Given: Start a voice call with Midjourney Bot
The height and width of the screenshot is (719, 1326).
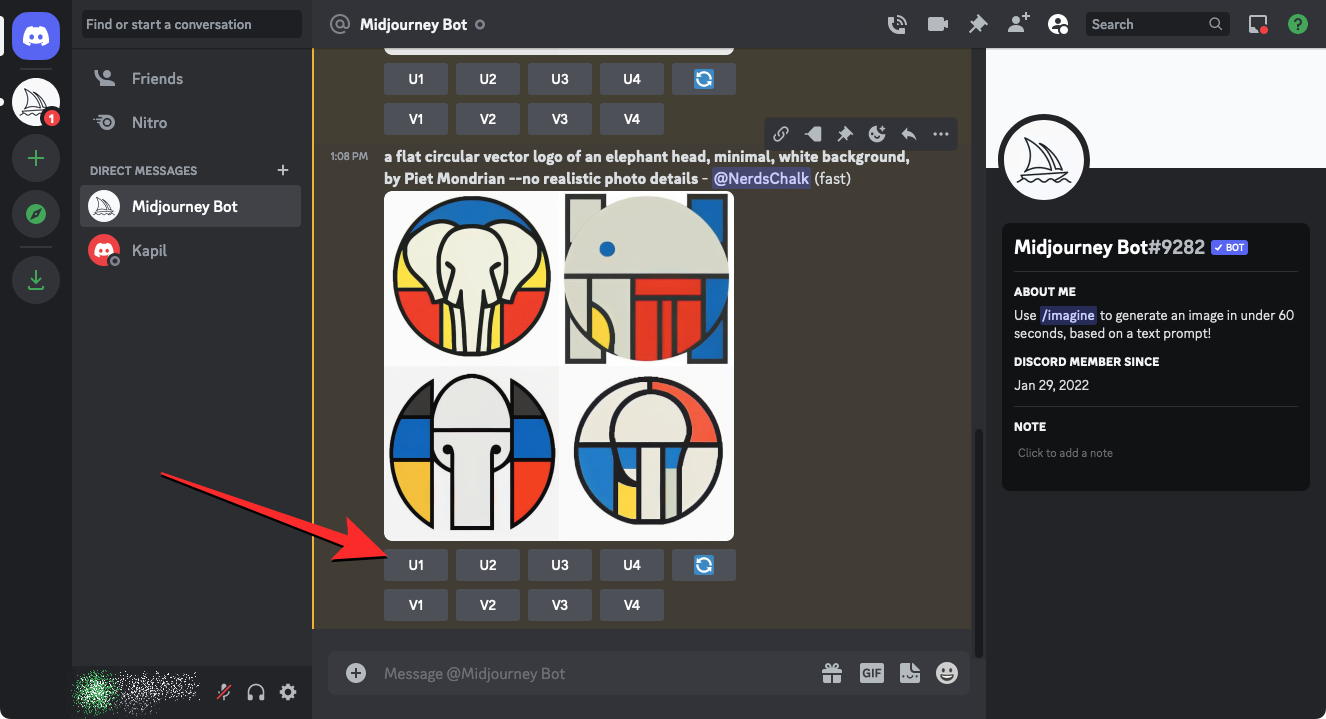Looking at the screenshot, I should pos(897,24).
